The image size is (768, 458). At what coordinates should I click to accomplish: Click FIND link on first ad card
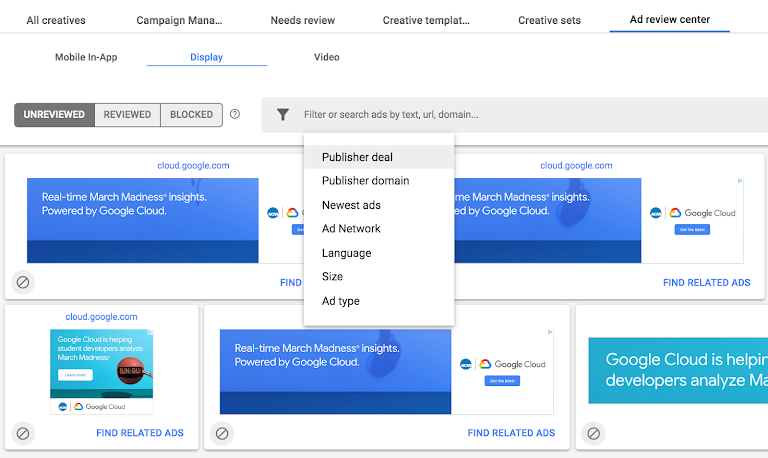point(291,283)
